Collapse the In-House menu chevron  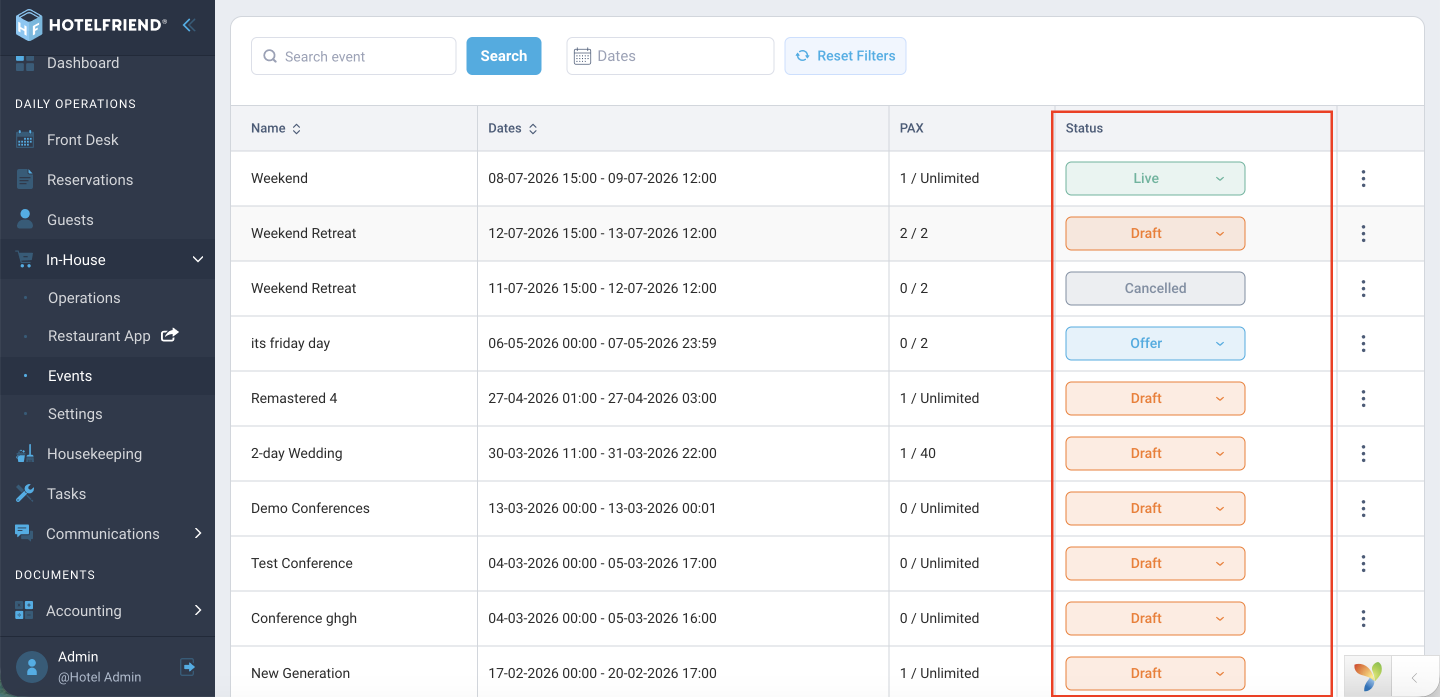(198, 260)
